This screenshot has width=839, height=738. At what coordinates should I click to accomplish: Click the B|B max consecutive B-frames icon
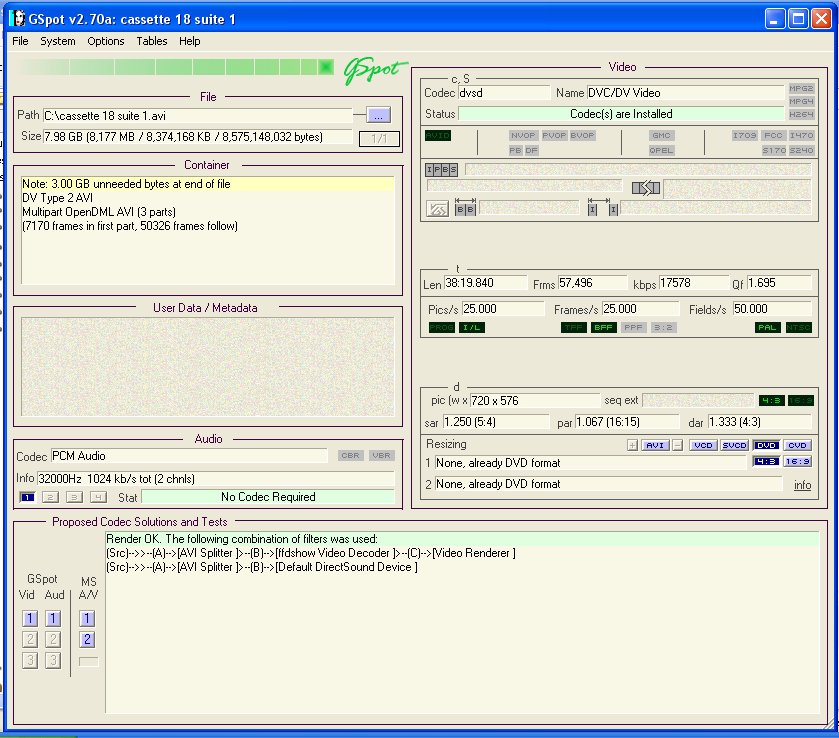click(x=465, y=207)
